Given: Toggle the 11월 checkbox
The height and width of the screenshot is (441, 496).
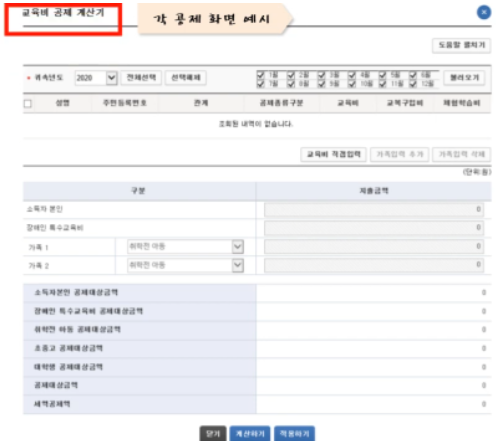Looking at the screenshot, I should [x=383, y=84].
